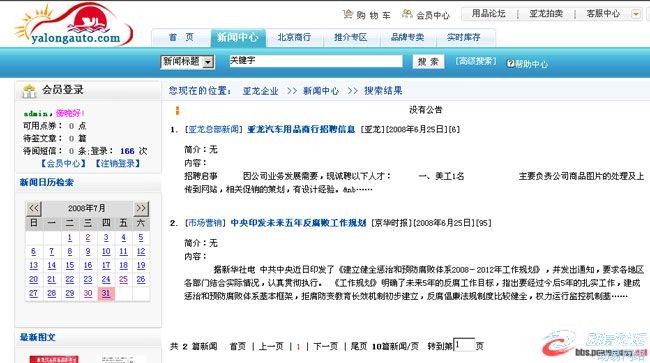Image resolution: width=650 pixels, height=363 pixels.
Task: Open the [市场营销] category link
Action: pyautogui.click(x=205, y=223)
